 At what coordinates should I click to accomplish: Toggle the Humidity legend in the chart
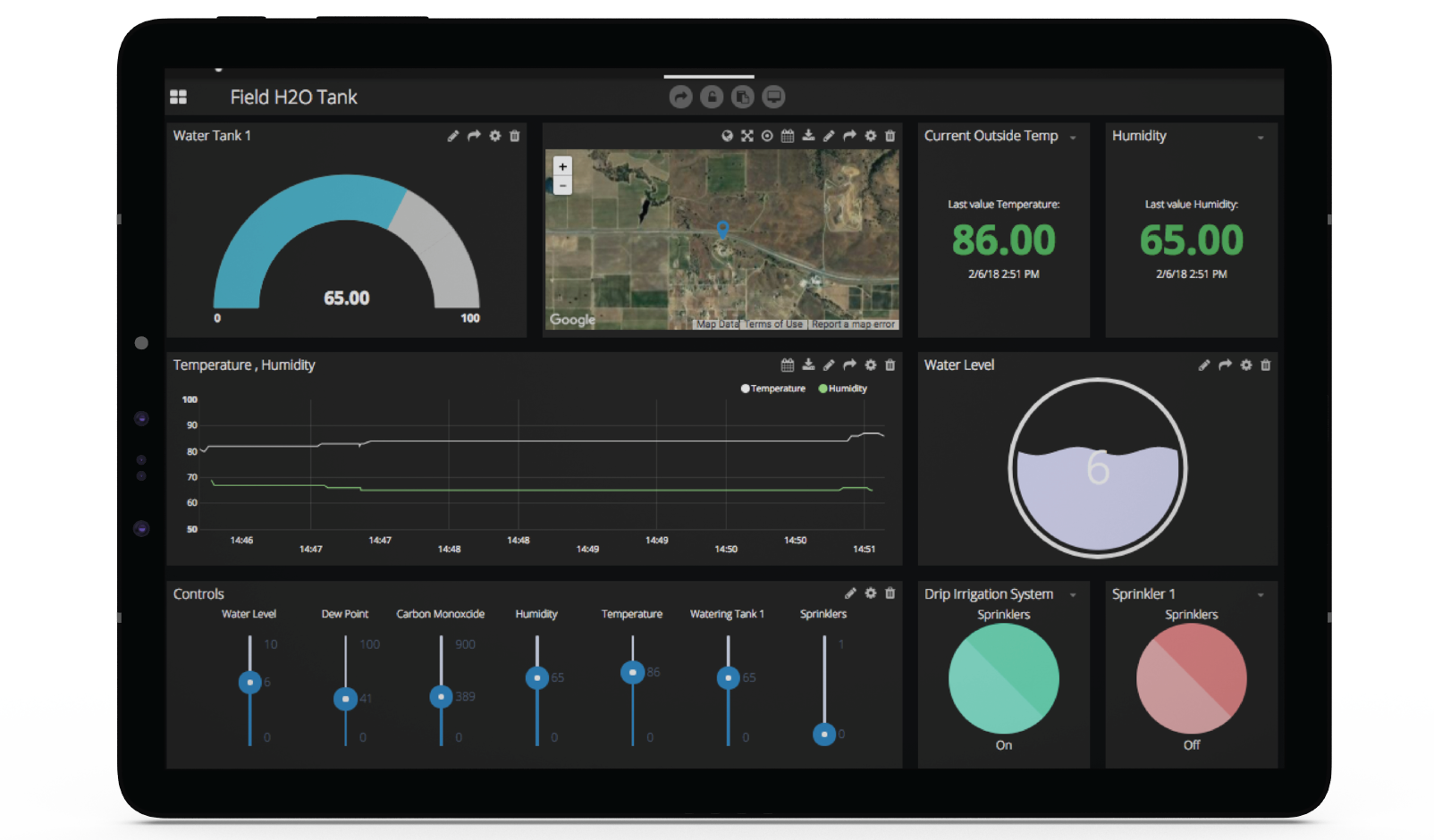click(844, 388)
